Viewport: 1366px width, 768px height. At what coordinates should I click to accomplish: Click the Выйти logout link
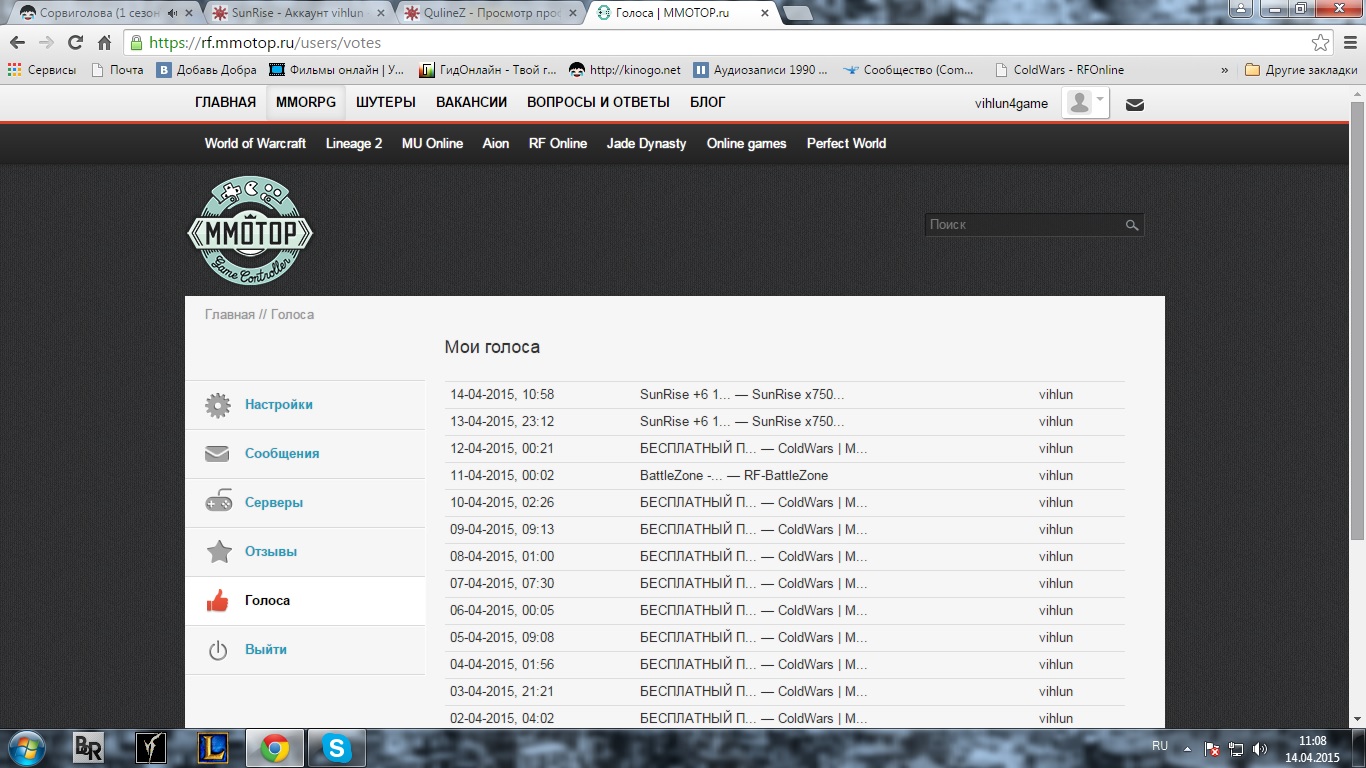266,650
